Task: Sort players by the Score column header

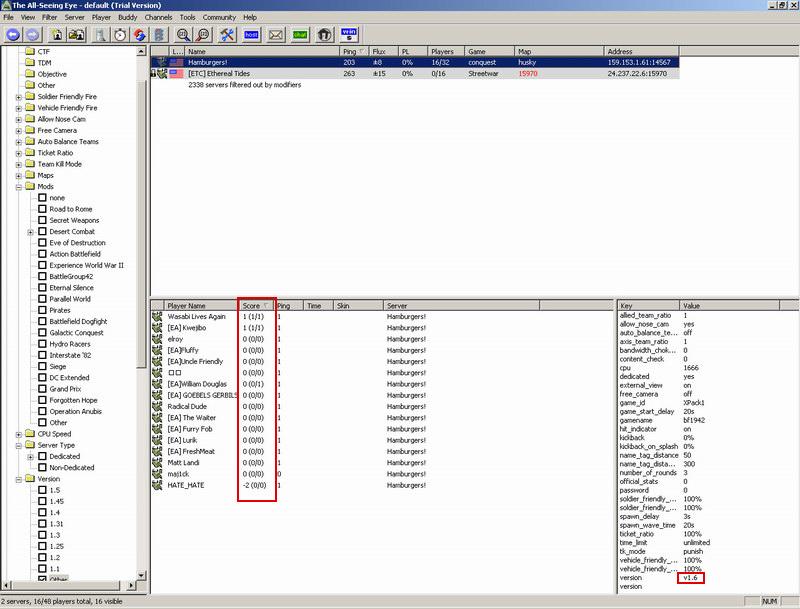Action: coord(256,305)
